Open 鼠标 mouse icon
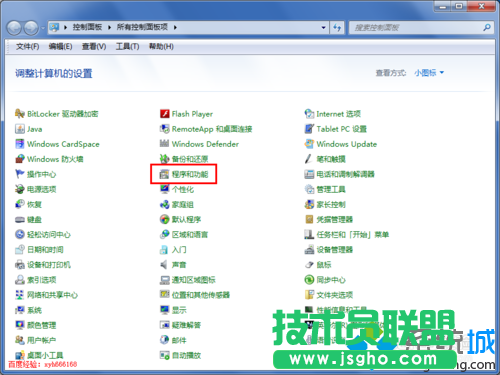Screen dimensions: 500x375 (309, 265)
